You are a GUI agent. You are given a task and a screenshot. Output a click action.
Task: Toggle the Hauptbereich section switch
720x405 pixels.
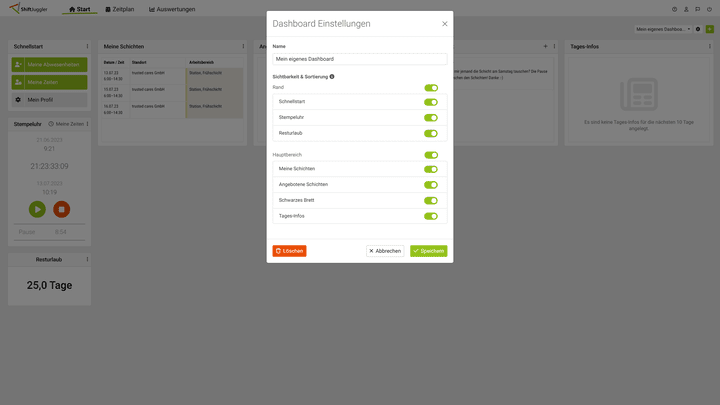(x=431, y=155)
